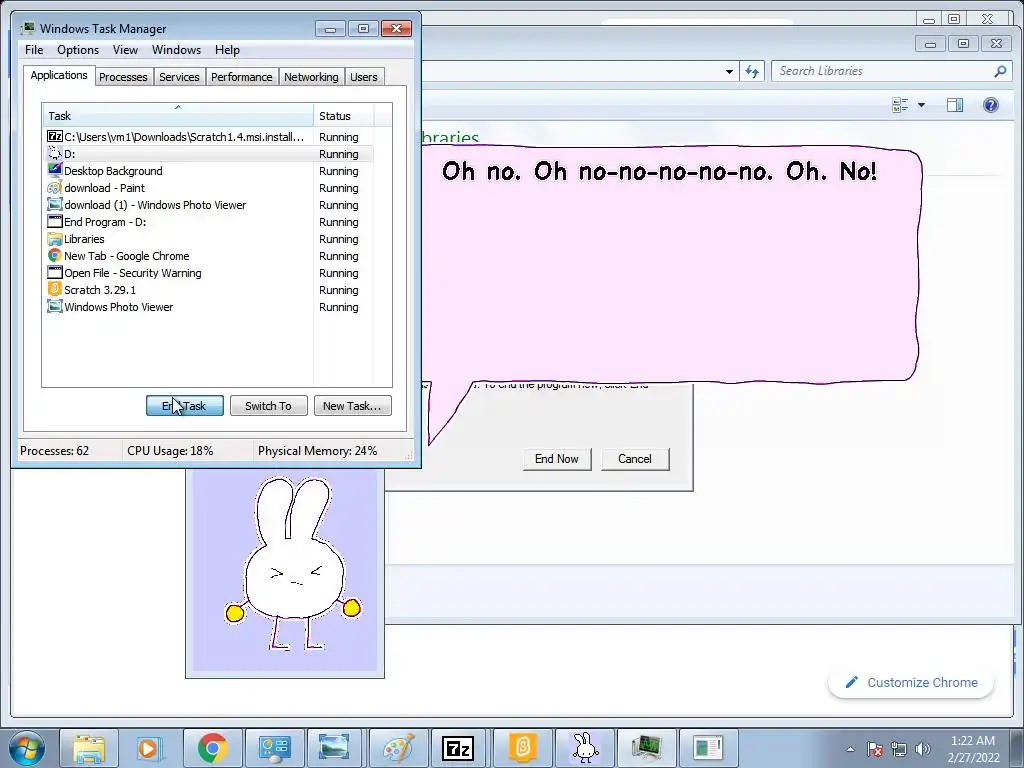
Task: Expand the address bar history dropdown
Action: pyautogui.click(x=729, y=71)
